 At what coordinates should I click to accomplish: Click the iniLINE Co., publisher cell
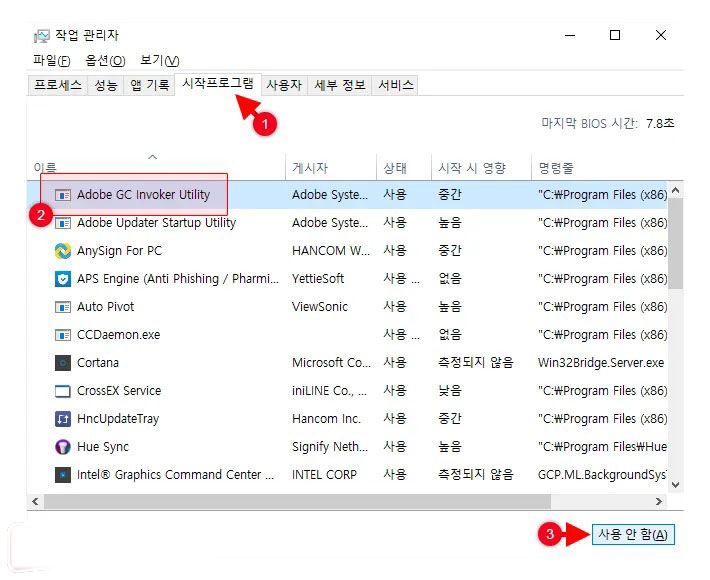click(329, 391)
